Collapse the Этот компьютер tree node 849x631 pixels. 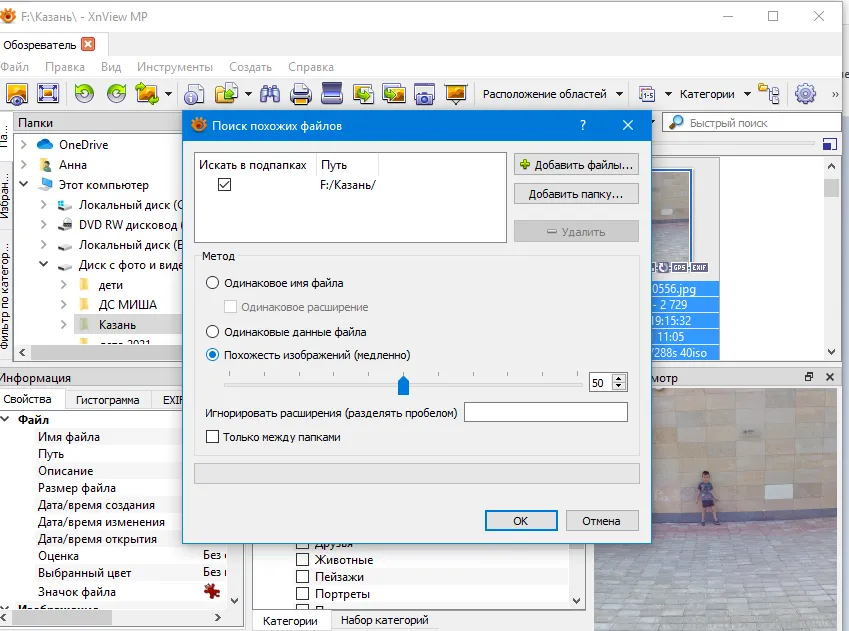(x=24, y=185)
